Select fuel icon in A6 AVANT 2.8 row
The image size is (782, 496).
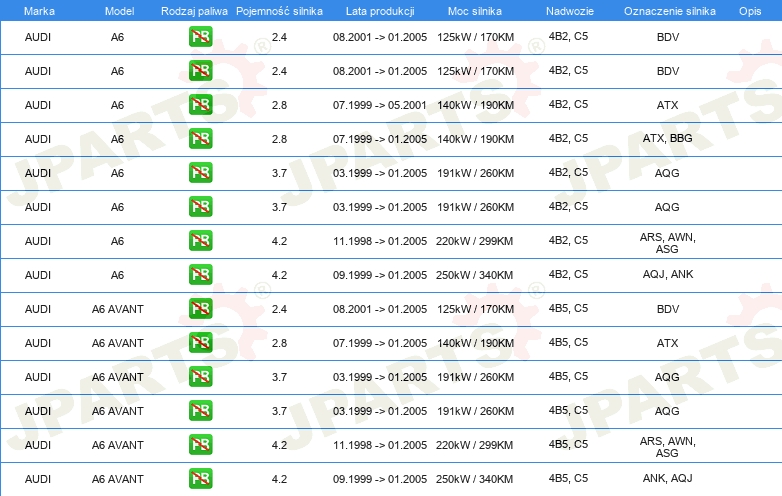pos(200,343)
